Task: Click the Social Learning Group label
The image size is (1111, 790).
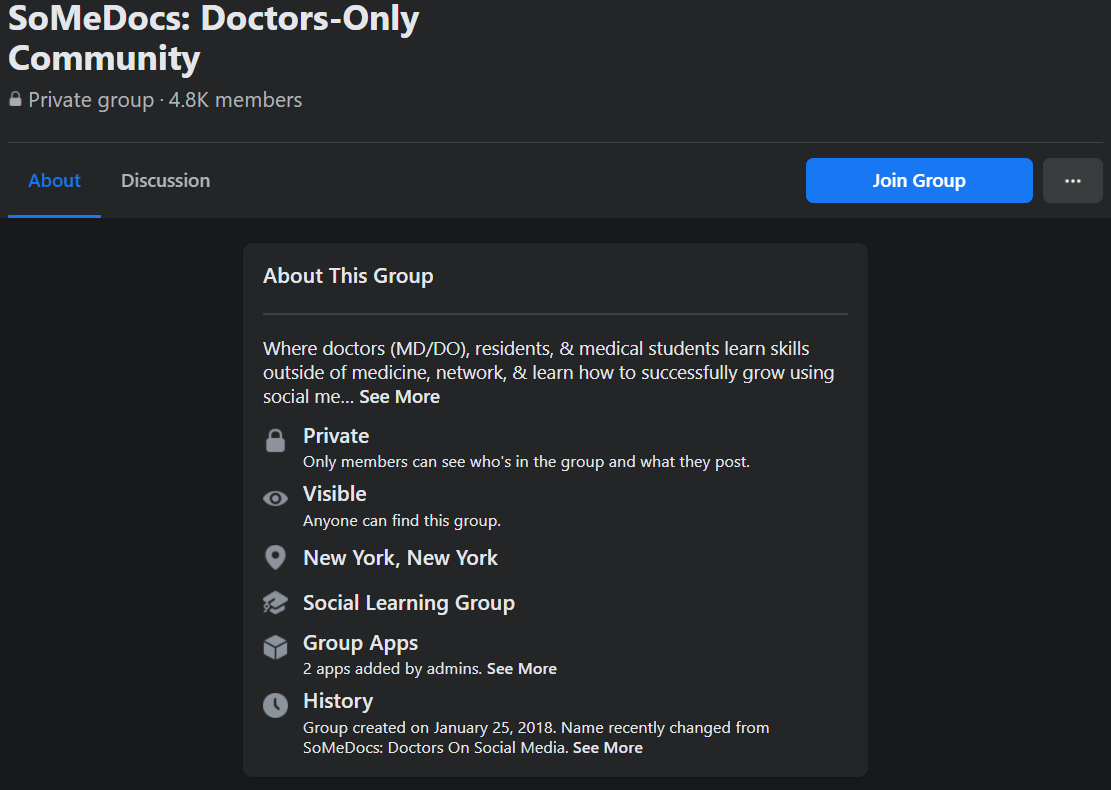Action: tap(408, 602)
